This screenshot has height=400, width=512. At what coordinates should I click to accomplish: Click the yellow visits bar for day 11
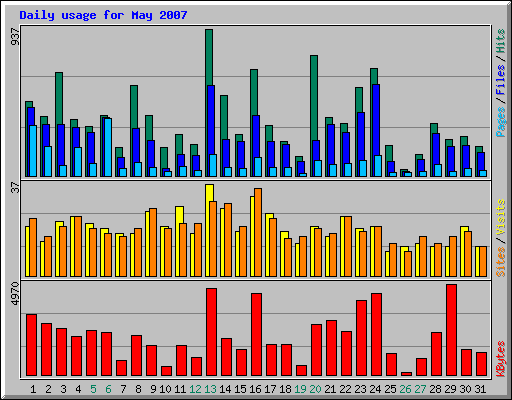[x=179, y=215]
